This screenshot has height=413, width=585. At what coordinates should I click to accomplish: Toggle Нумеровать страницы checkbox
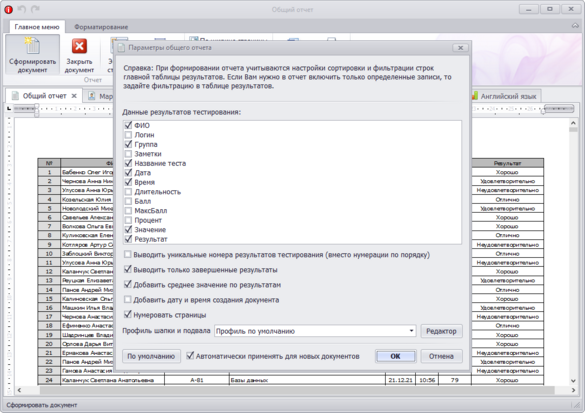pyautogui.click(x=128, y=315)
